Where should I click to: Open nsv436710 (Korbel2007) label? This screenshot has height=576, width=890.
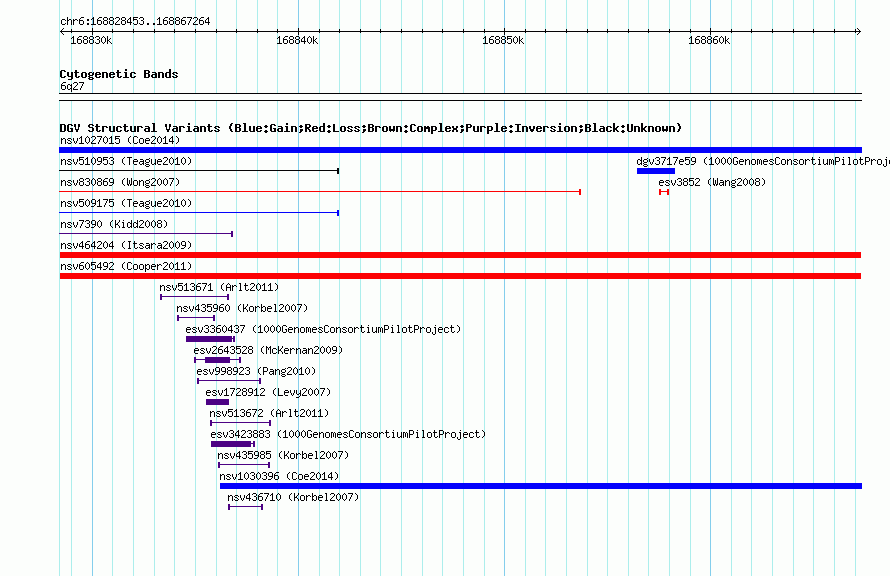(293, 497)
